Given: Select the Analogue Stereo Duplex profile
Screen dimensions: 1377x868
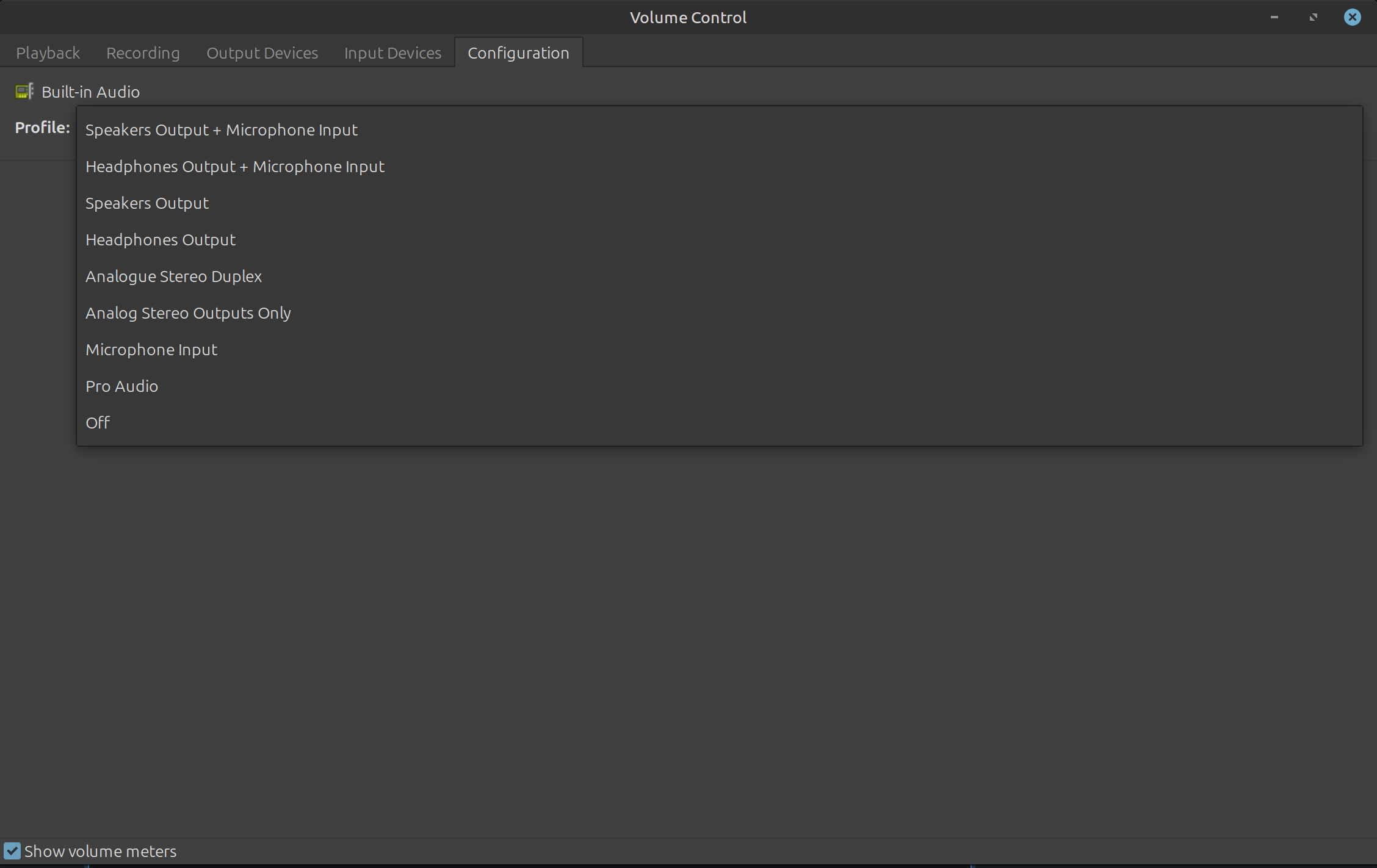Looking at the screenshot, I should pos(174,277).
